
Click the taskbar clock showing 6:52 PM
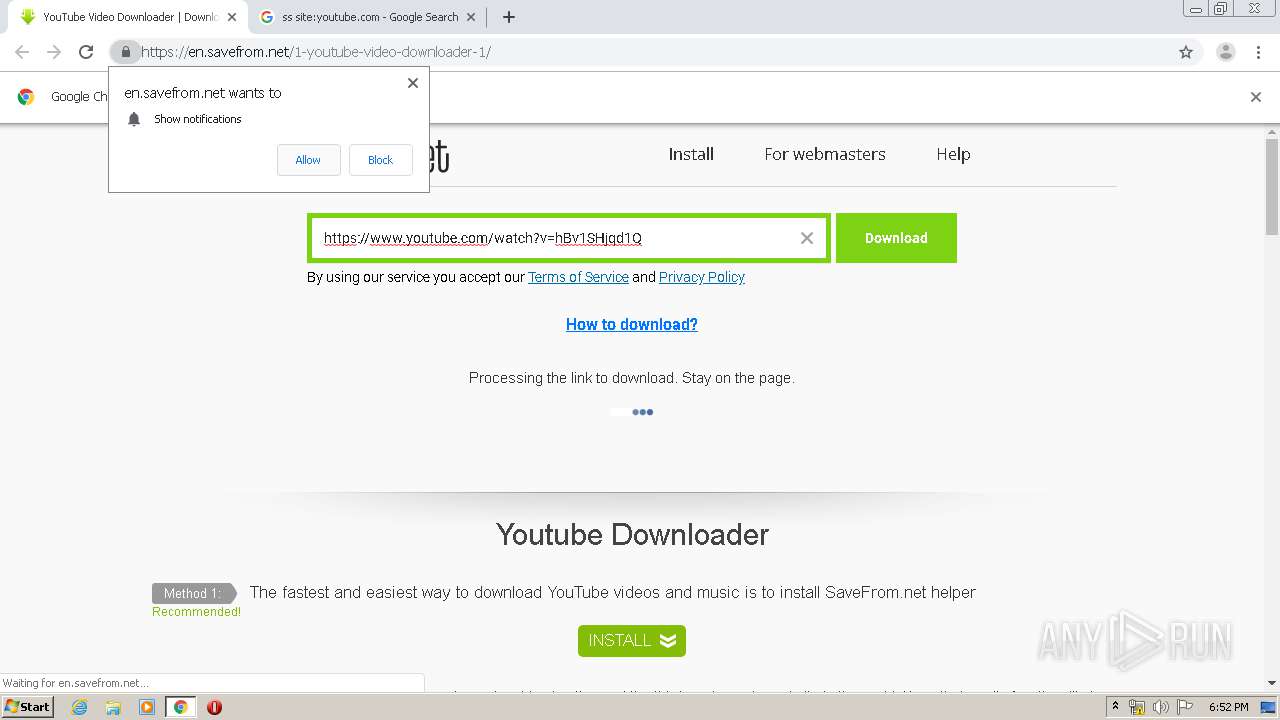coord(1228,707)
